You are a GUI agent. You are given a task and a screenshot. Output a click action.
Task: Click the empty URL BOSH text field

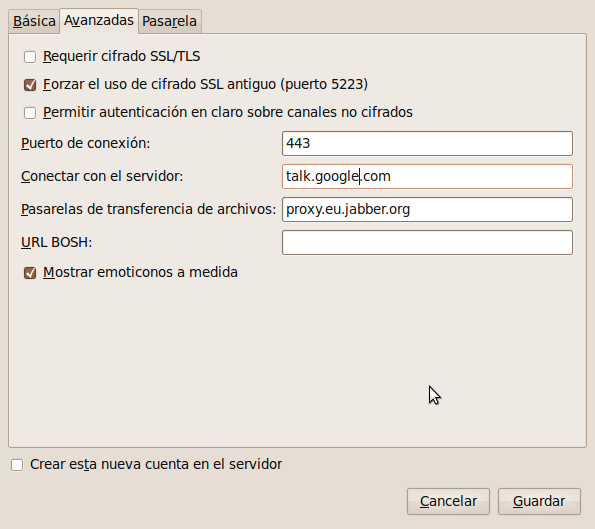click(427, 242)
